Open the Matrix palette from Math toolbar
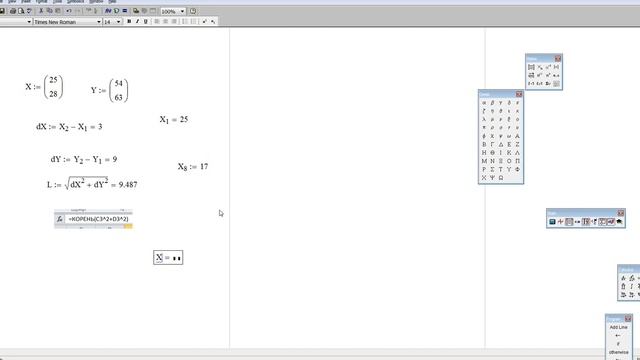Viewport: 640px width, 360px height. [x=569, y=222]
